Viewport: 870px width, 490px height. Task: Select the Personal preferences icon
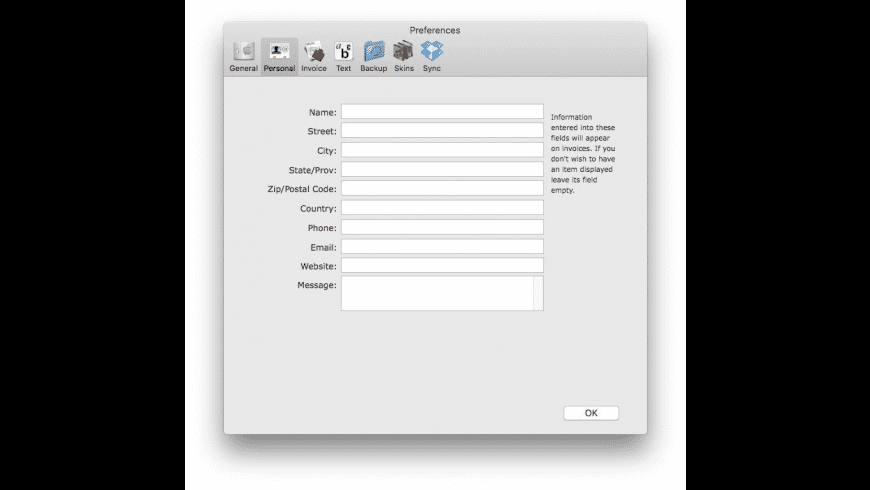point(279,57)
